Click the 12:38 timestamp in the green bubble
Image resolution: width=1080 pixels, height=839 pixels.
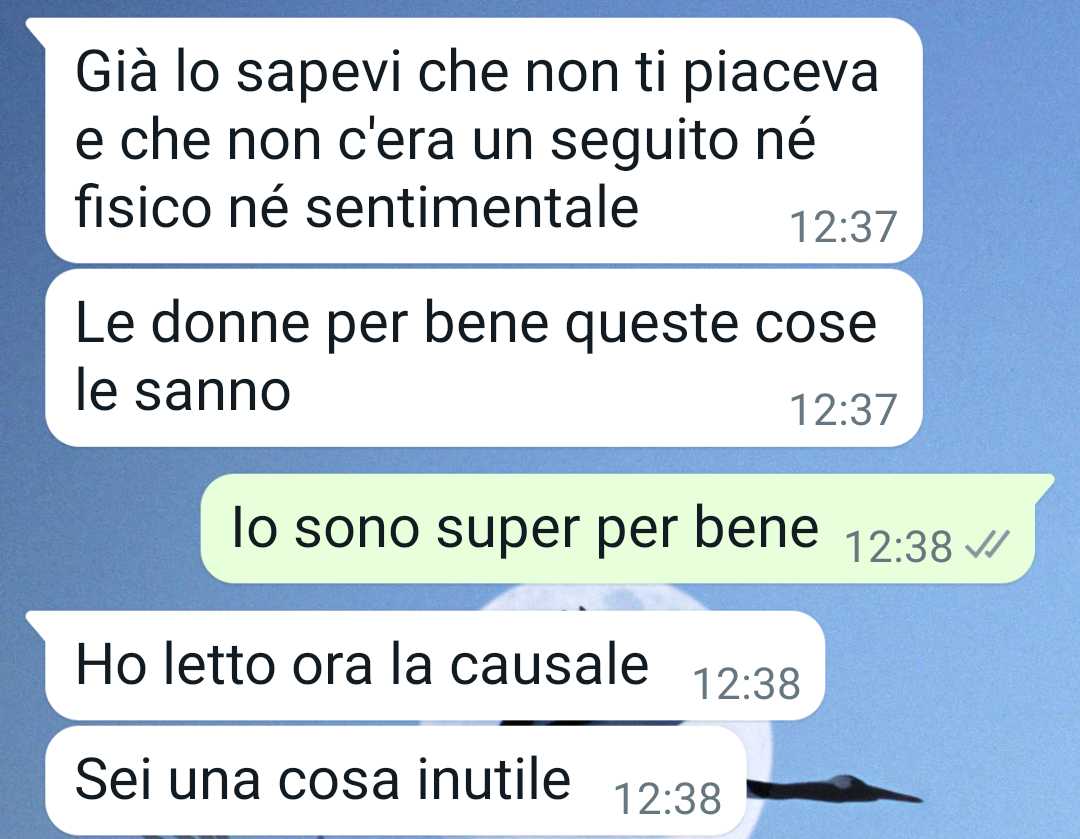click(x=898, y=546)
